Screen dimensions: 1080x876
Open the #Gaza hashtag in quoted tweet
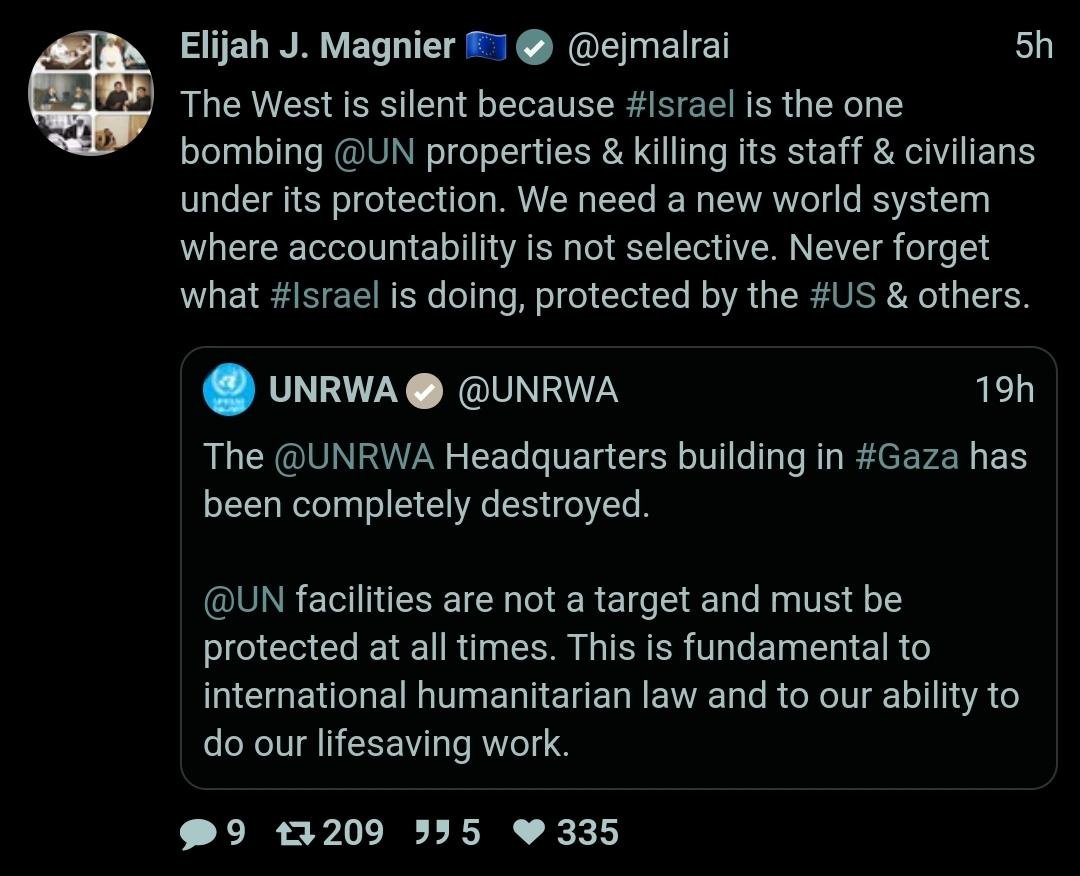[x=907, y=456]
